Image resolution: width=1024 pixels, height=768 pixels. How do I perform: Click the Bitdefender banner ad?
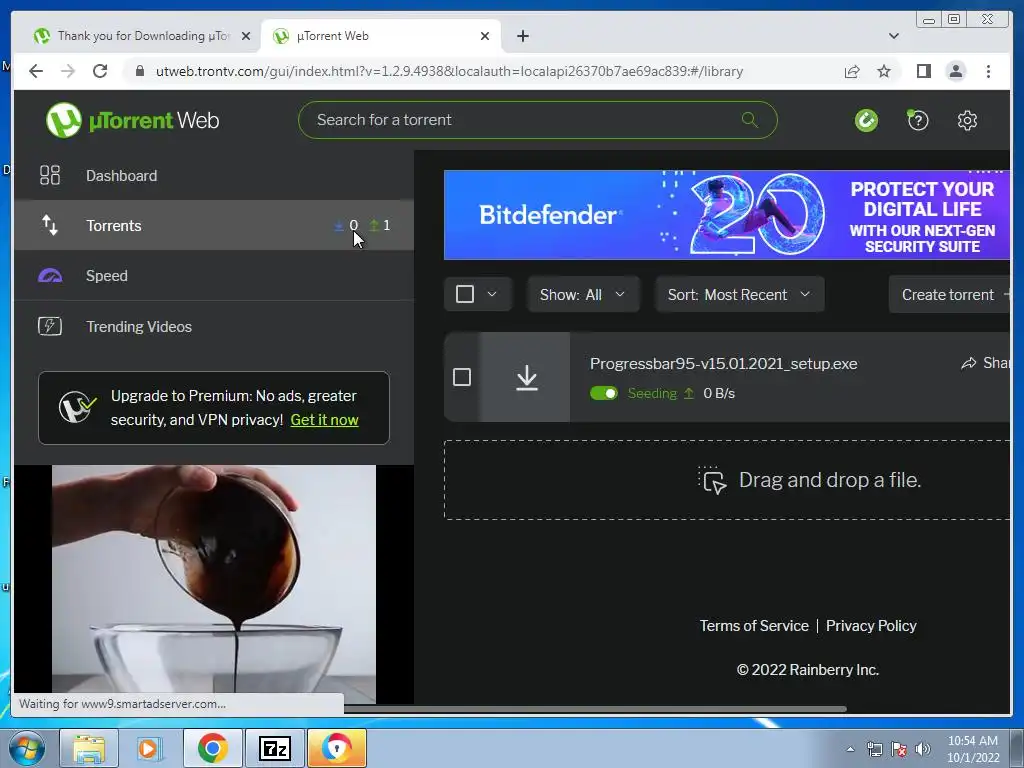coord(727,215)
